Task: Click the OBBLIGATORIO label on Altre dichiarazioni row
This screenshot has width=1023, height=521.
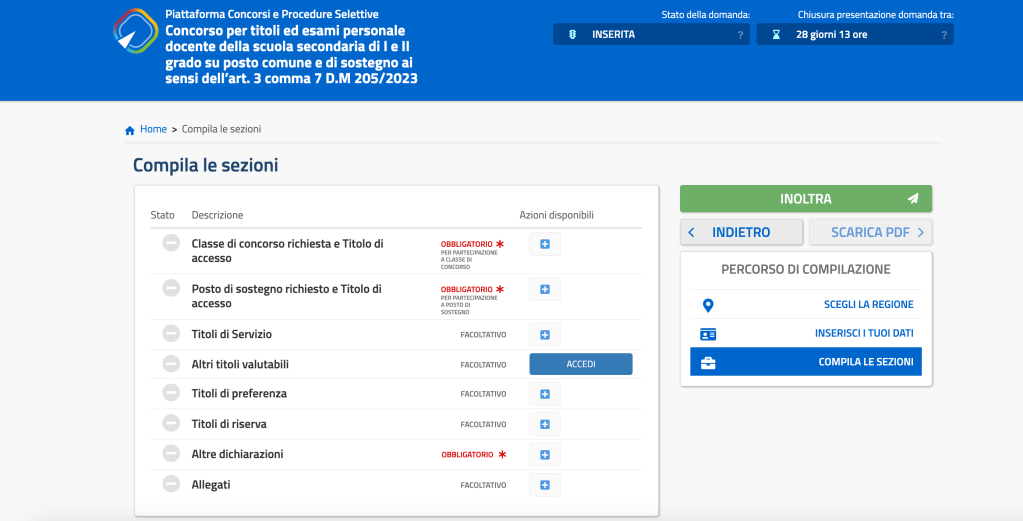Action: pyautogui.click(x=467, y=454)
